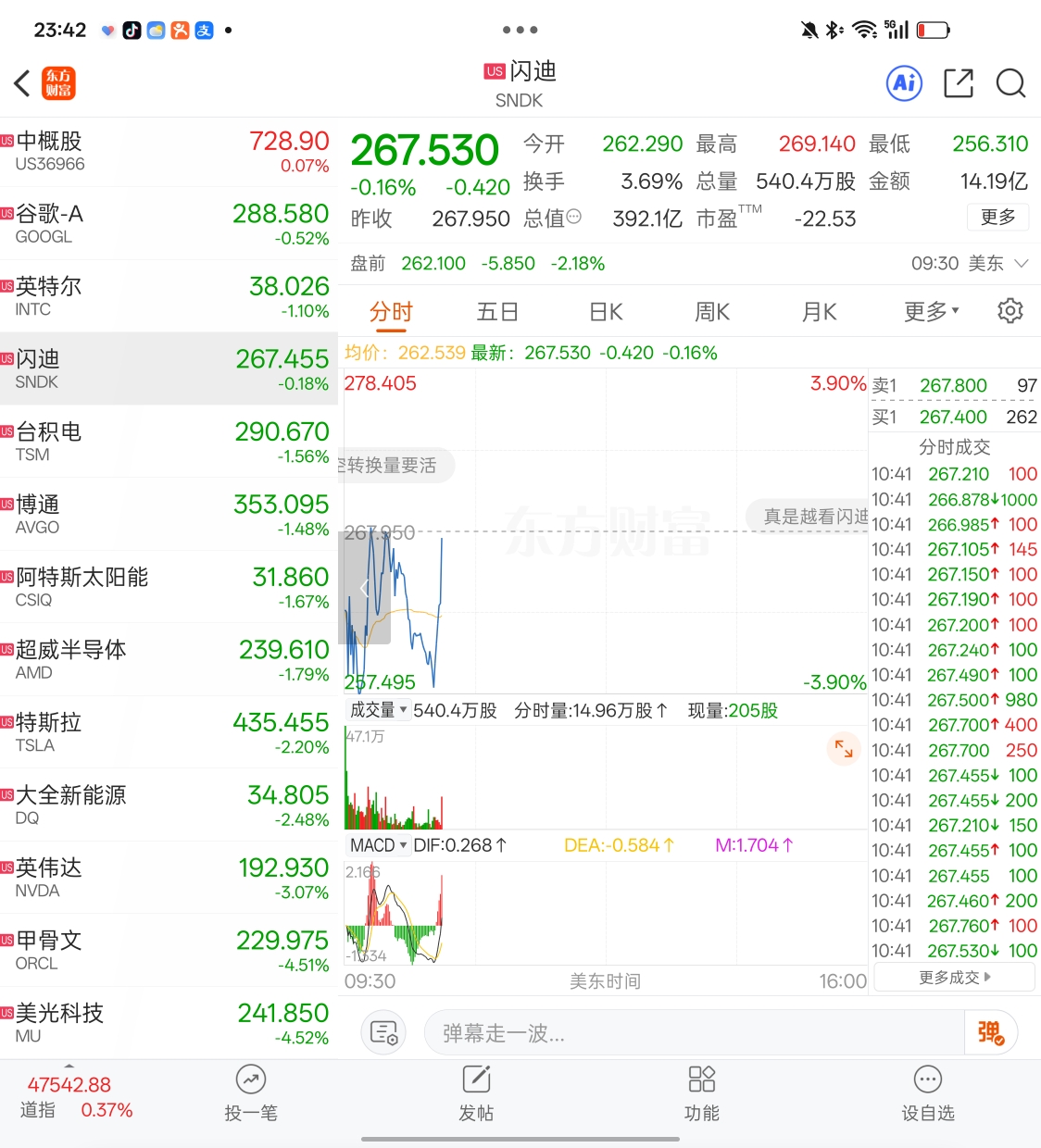
Task: Tap the 买1 267.400 bid quote
Action: click(x=954, y=417)
